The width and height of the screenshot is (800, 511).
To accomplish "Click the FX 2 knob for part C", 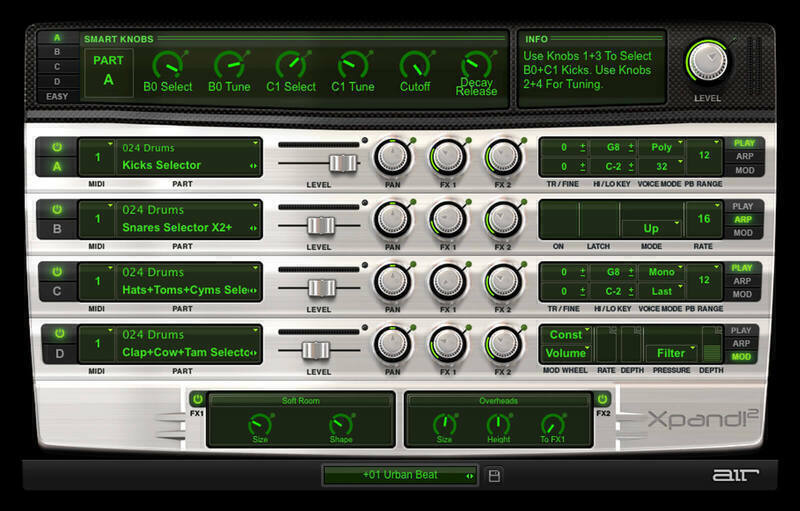I will pos(503,282).
